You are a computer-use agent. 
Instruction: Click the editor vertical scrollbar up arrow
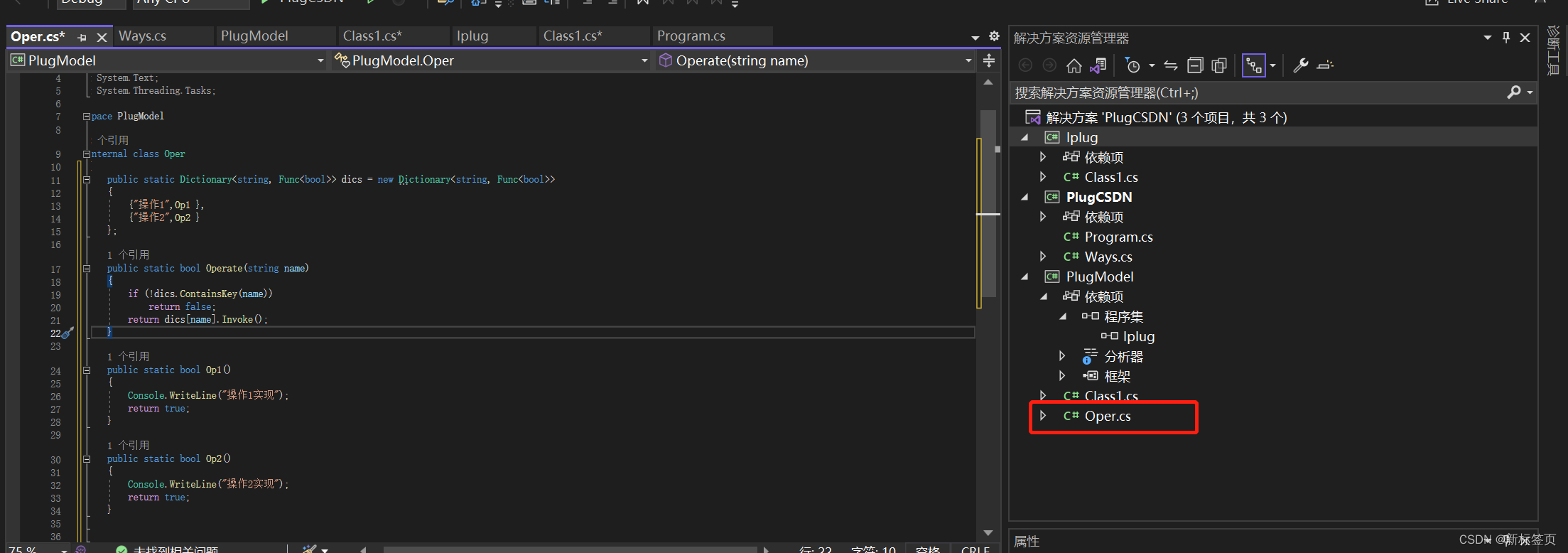pos(988,82)
